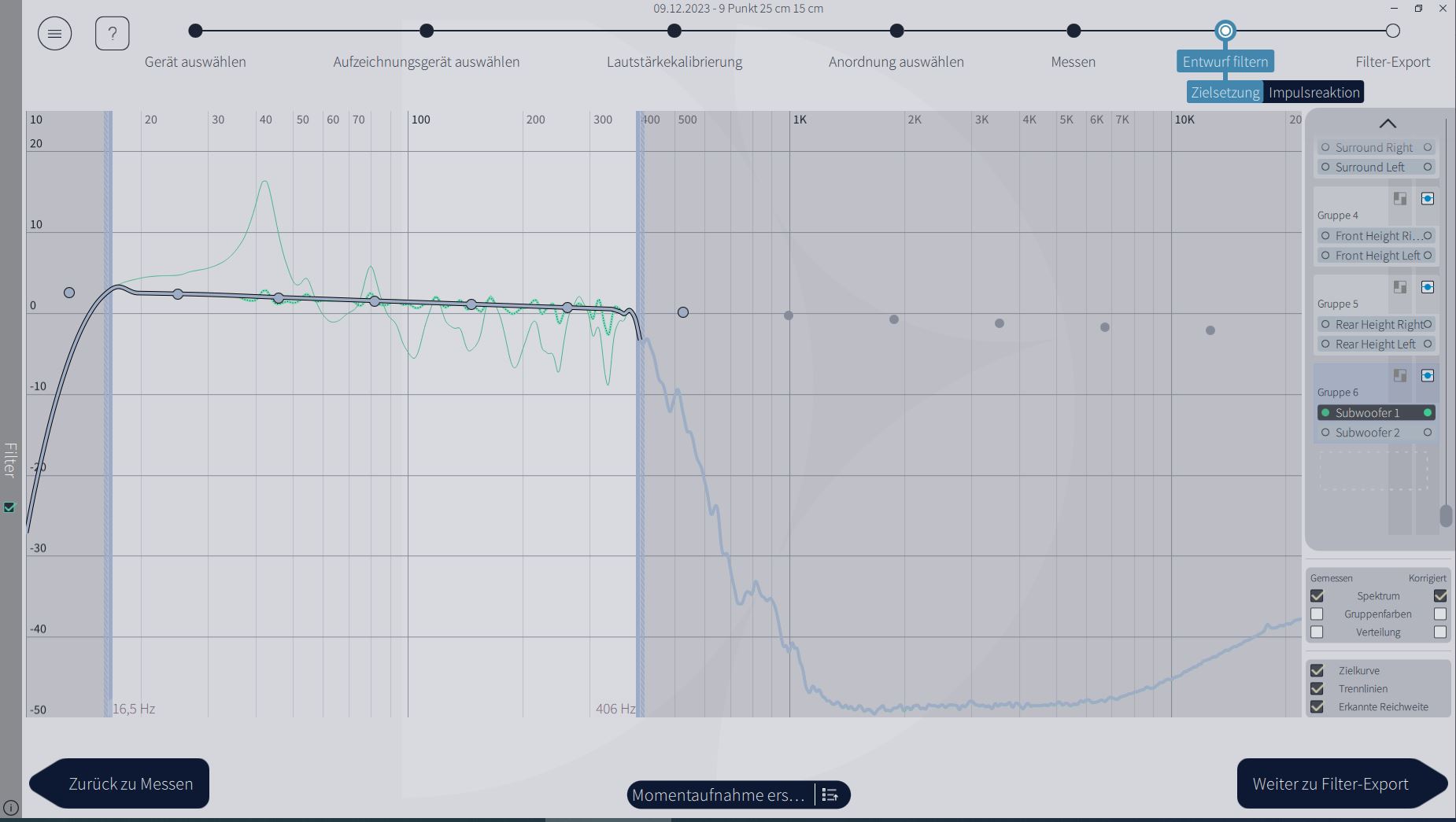The image size is (1456, 822).
Task: Click the Messen step dot
Action: [1074, 31]
